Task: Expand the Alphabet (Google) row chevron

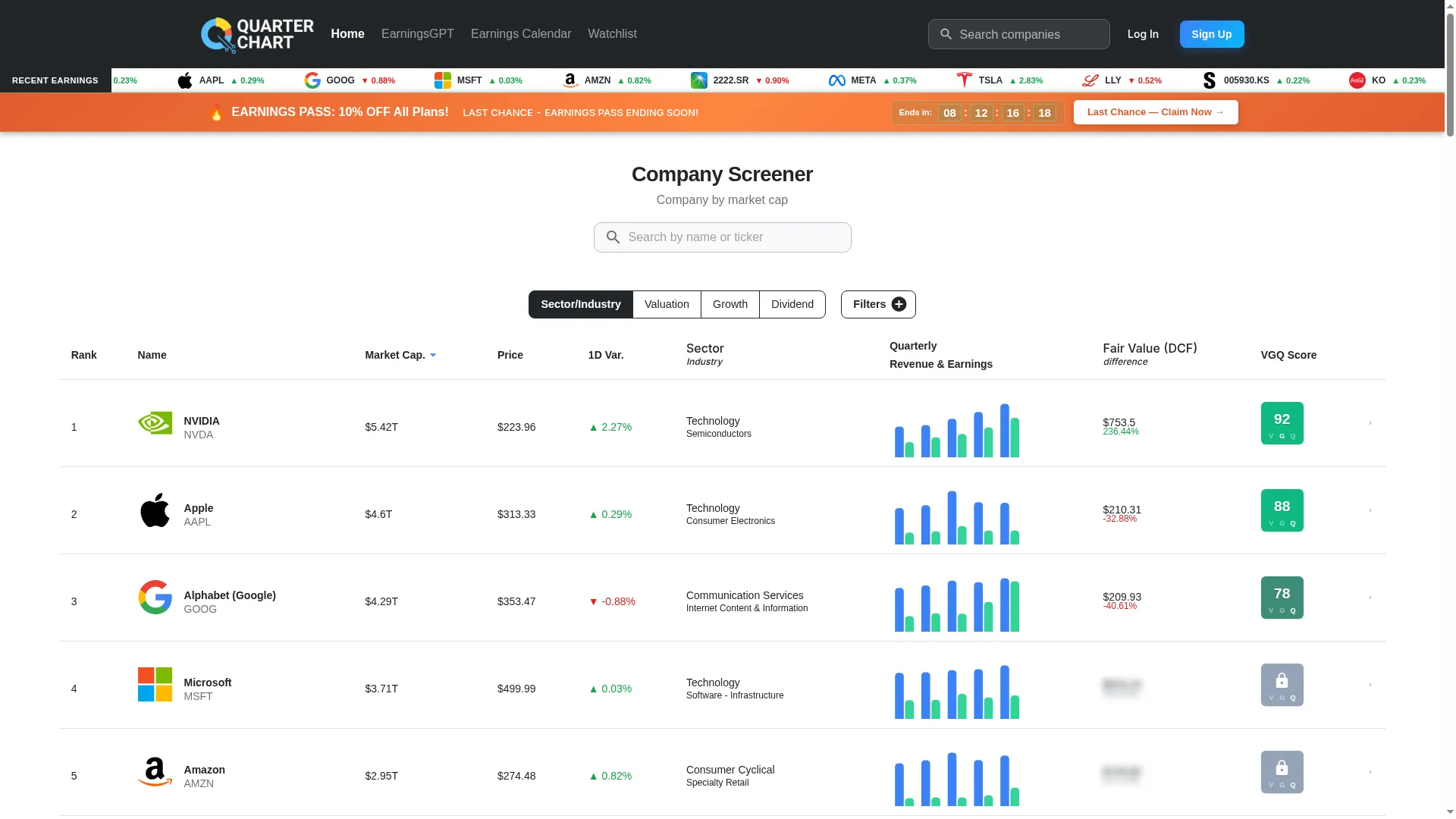Action: pos(1370,598)
